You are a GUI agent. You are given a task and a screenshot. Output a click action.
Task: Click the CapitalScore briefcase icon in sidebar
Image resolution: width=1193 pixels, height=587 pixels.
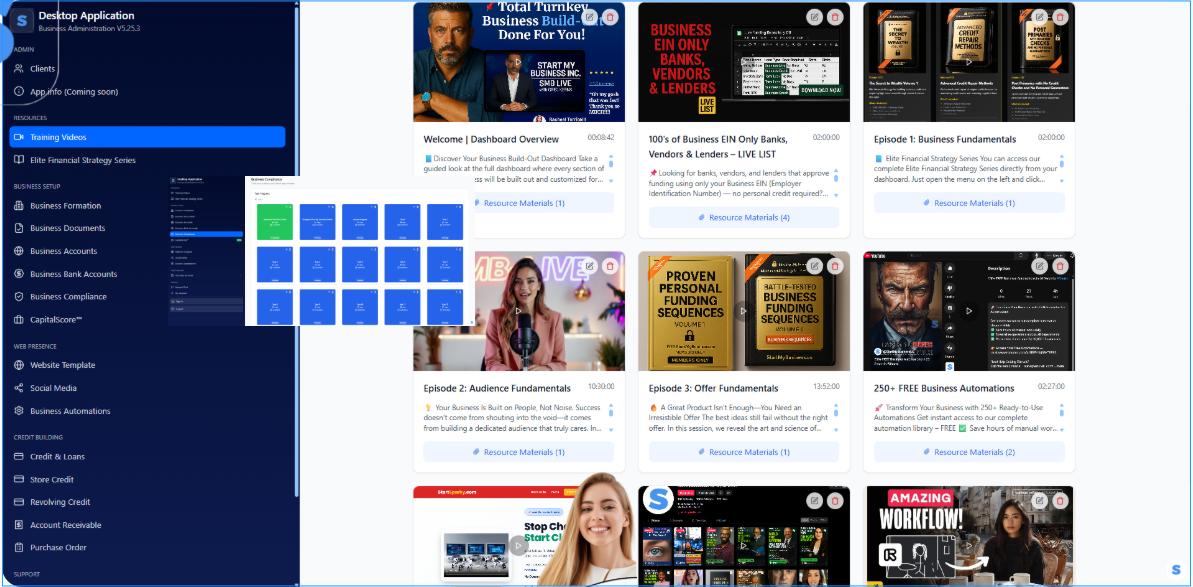tap(19, 320)
